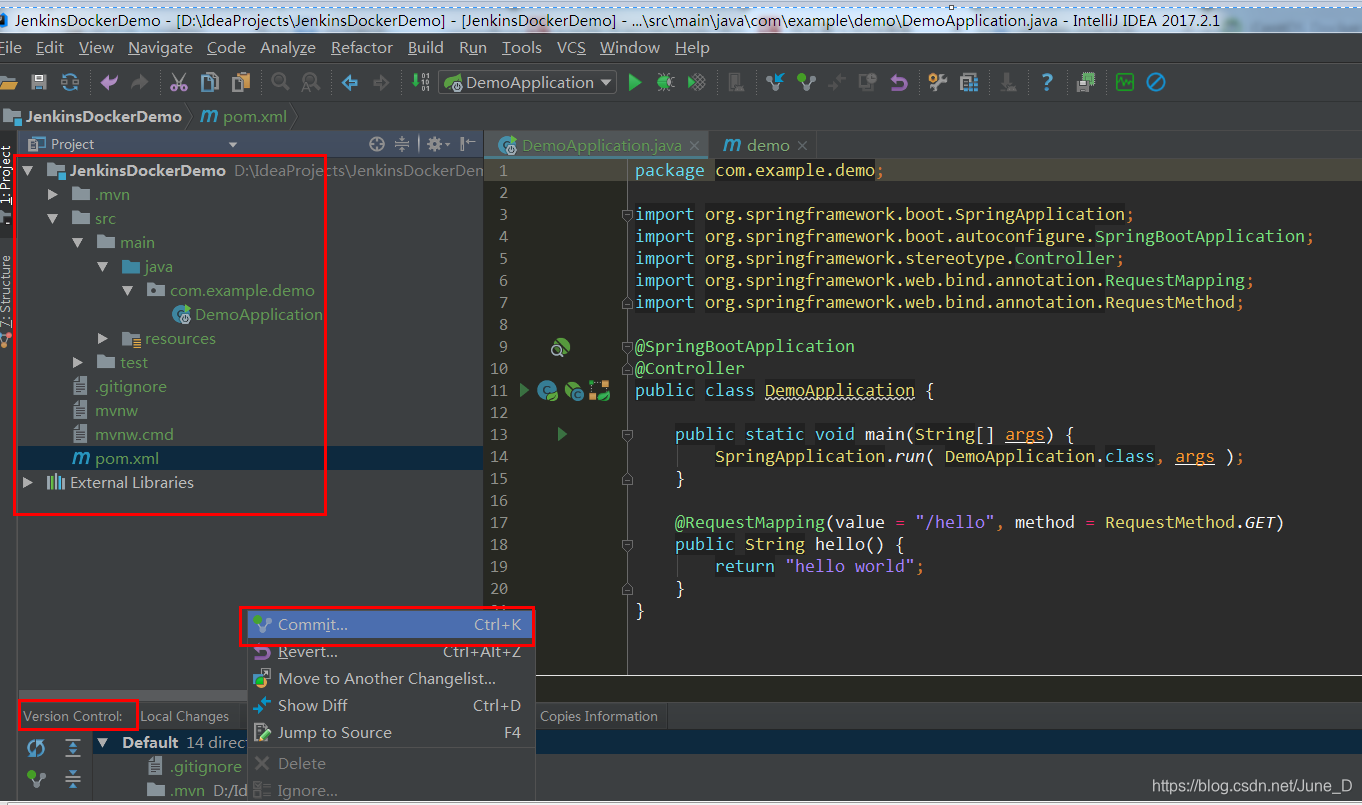Select Revert... in the context menu
Screen dimensions: 1362x805
pos(390,652)
